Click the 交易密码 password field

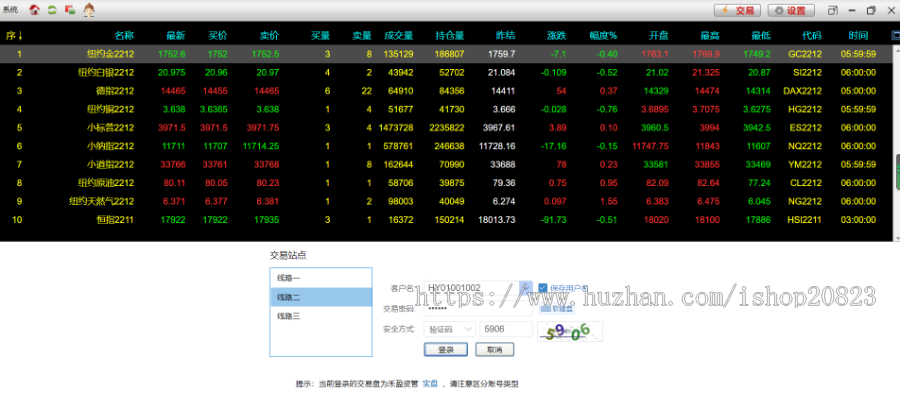click(x=478, y=308)
